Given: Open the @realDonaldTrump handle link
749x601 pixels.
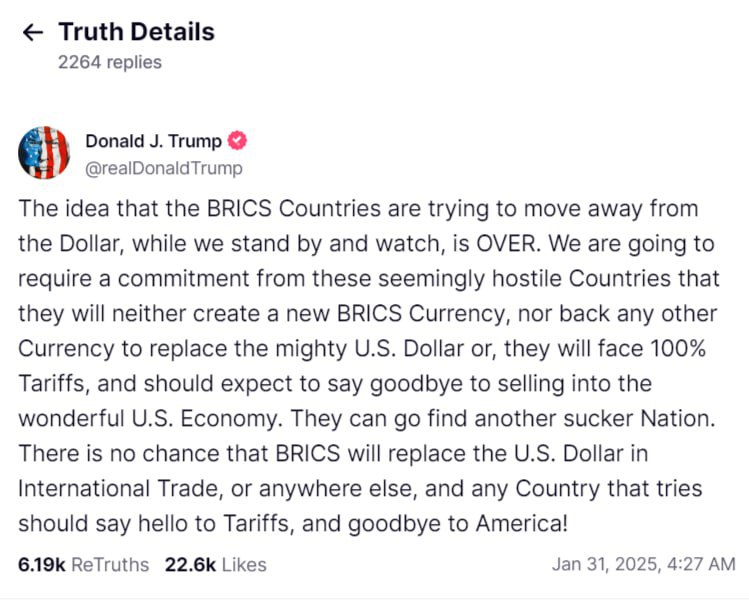Looking at the screenshot, I should pos(163,168).
